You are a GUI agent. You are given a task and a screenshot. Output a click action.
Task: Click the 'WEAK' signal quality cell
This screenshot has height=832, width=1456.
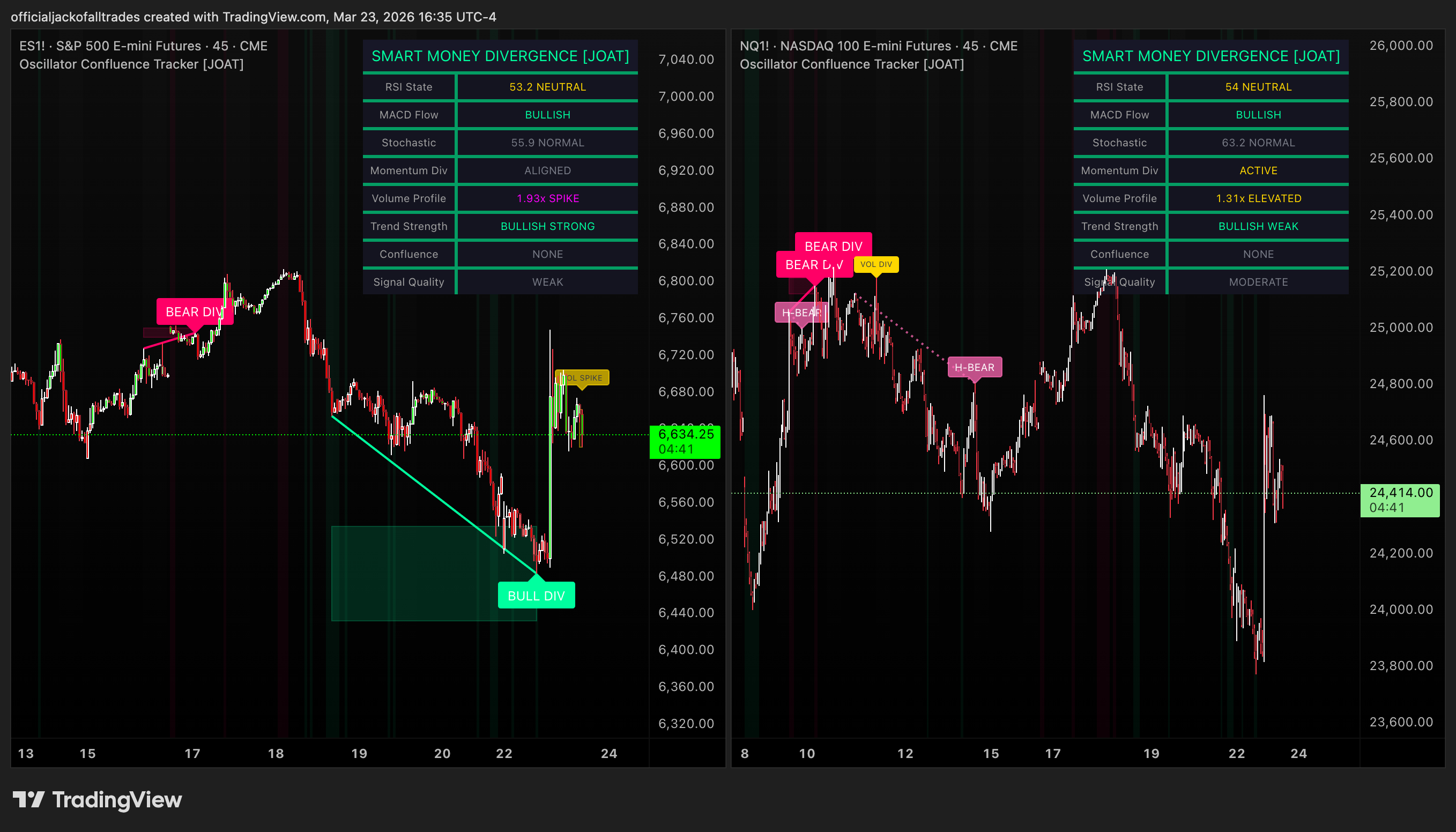click(x=547, y=282)
